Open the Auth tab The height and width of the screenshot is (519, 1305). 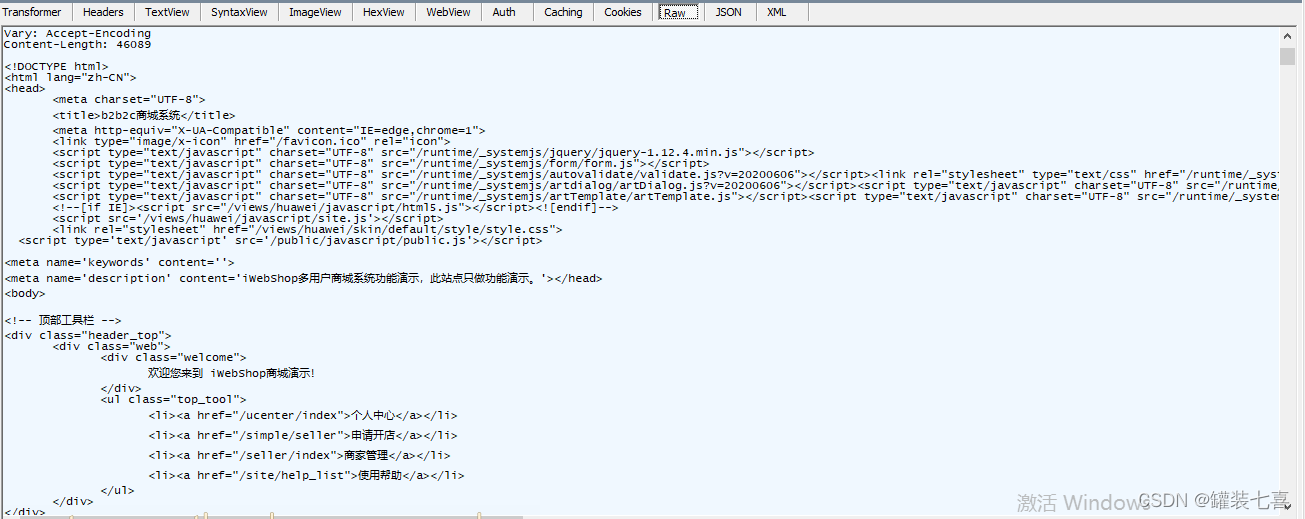point(504,12)
